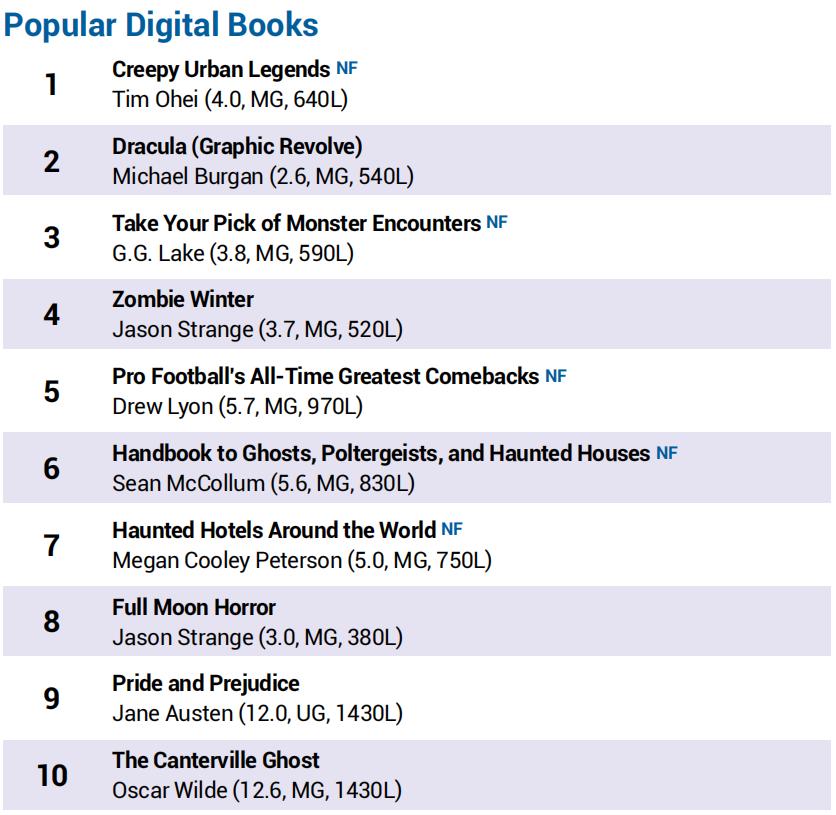Screen dimensions: 836x815
Task: Click NF badge next to Monster Encounters
Action: (497, 222)
